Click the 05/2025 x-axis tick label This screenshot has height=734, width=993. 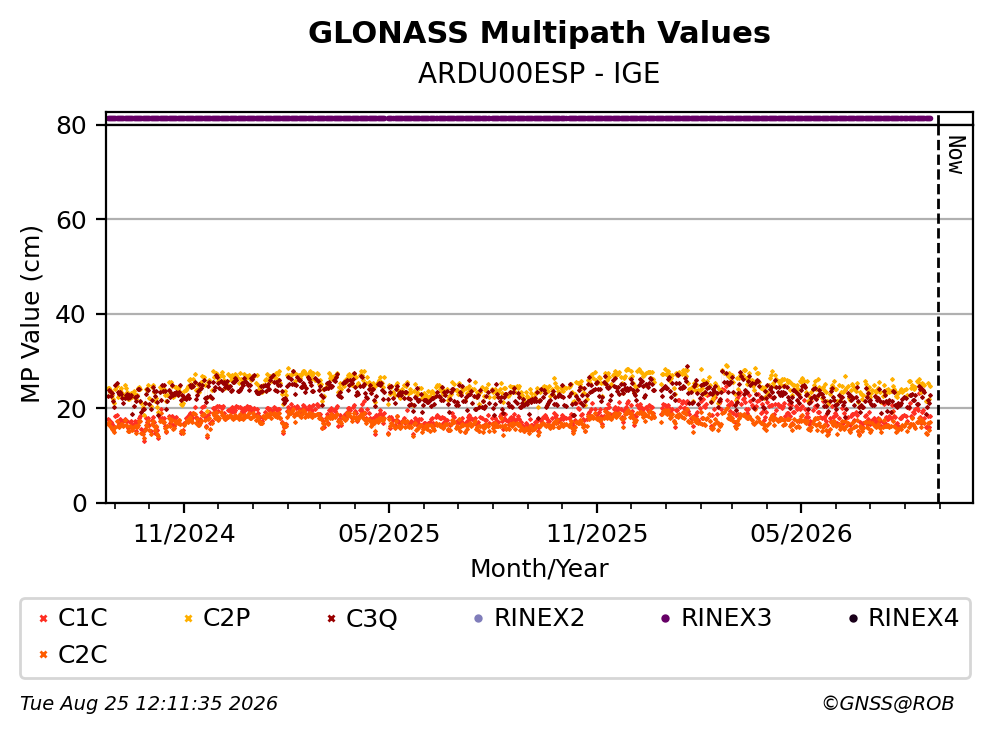pos(389,534)
